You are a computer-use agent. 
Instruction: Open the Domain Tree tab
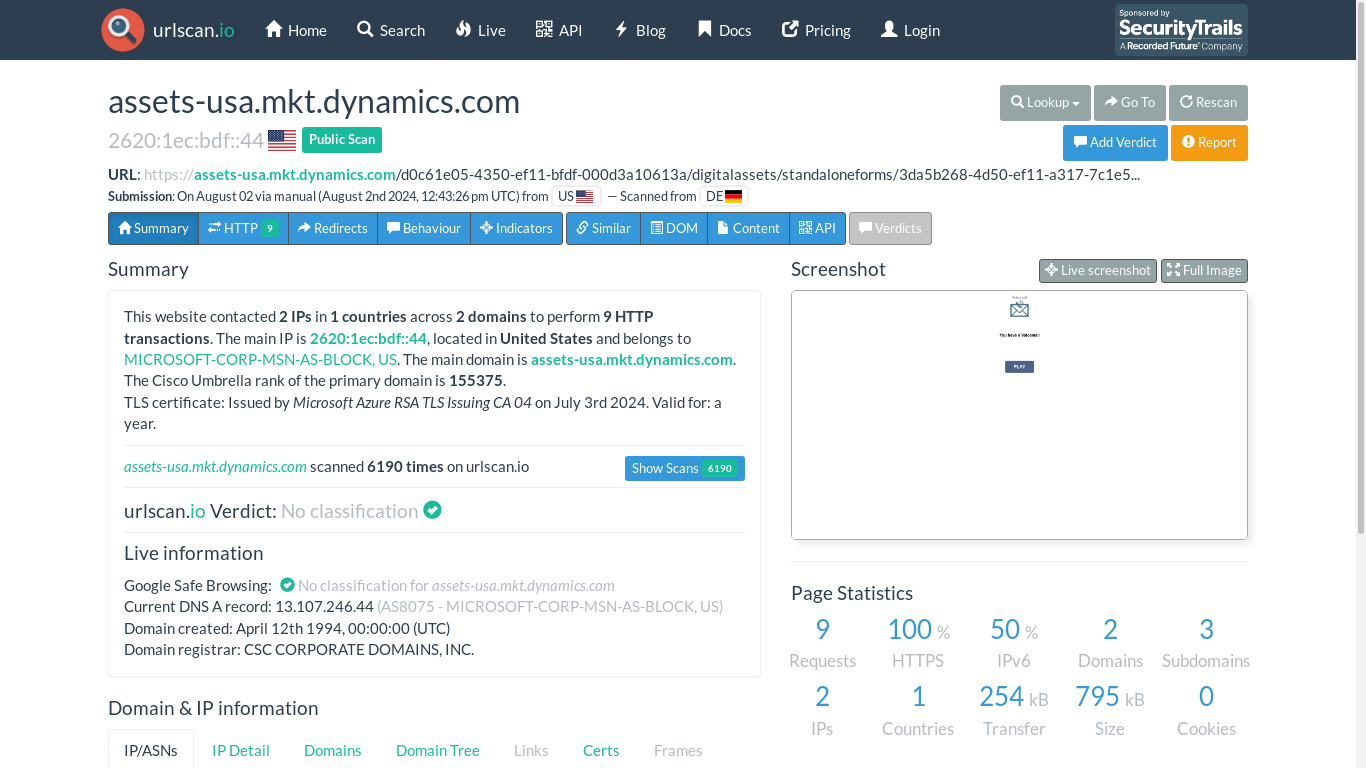[438, 750]
